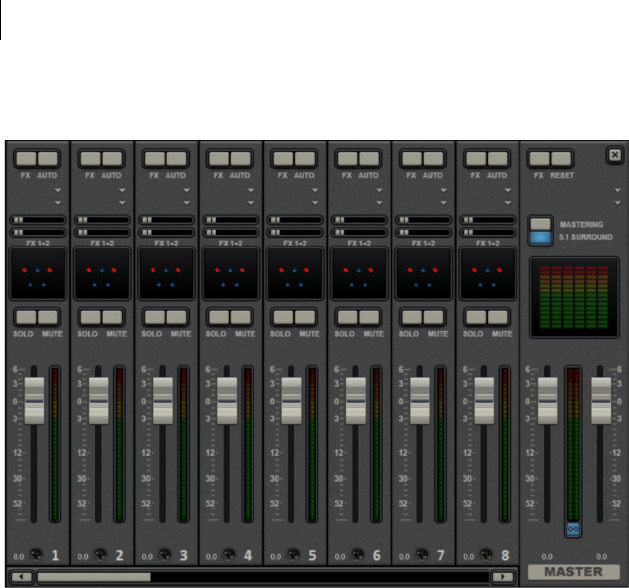Click the master left volume fader
This screenshot has width=629, height=588.
[547, 401]
